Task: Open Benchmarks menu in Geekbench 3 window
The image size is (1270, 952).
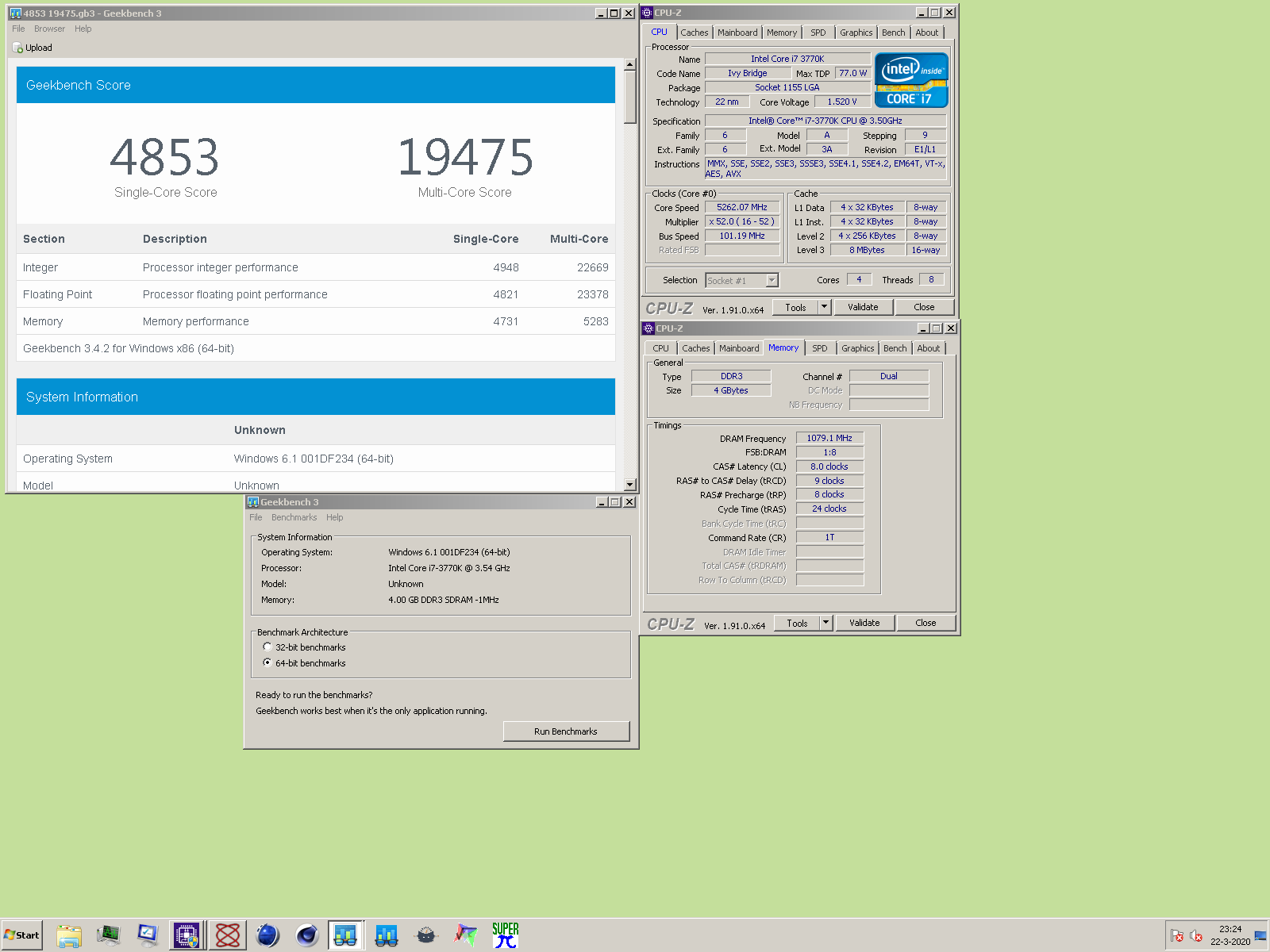Action: pos(294,517)
